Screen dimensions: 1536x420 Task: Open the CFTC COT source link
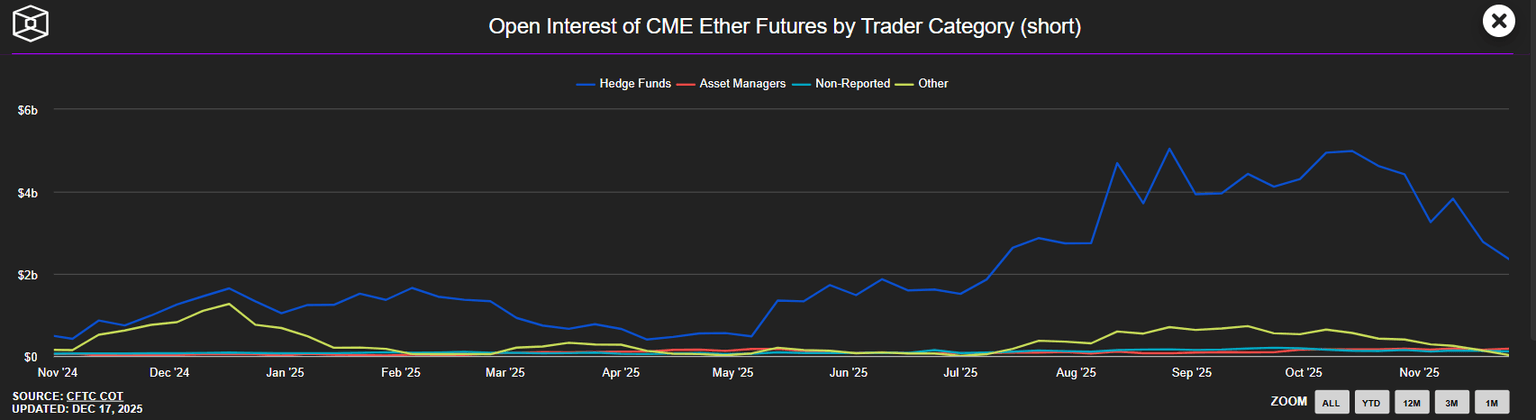point(95,397)
